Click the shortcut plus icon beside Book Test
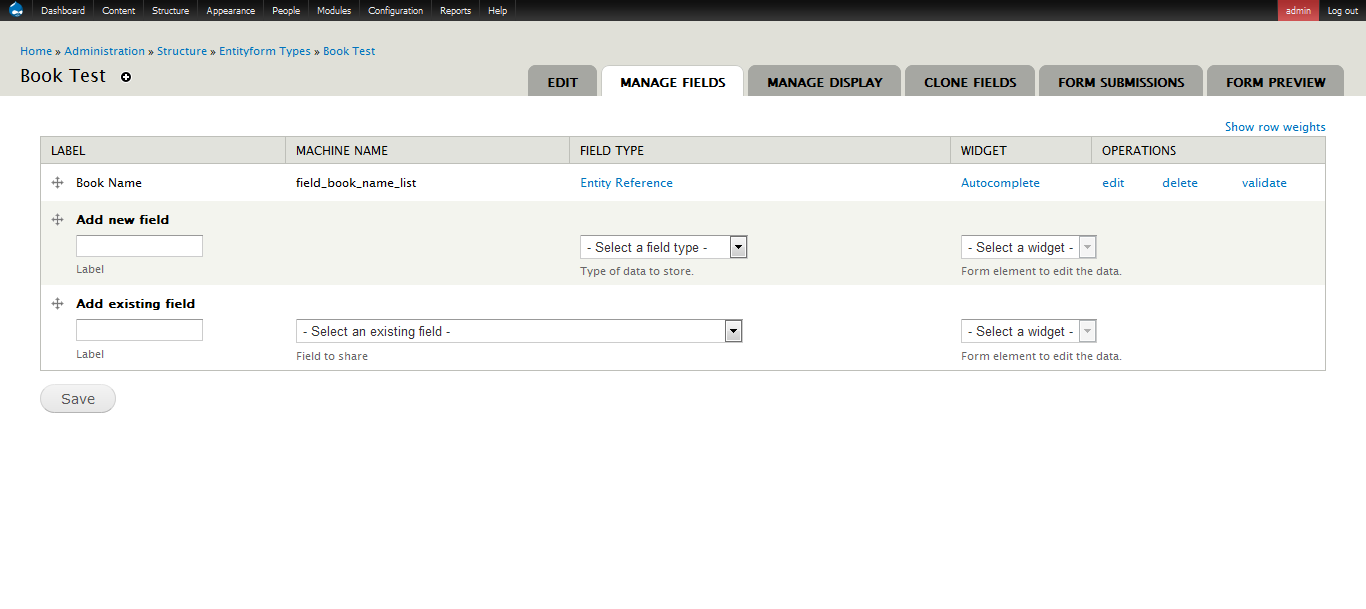 coord(126,77)
